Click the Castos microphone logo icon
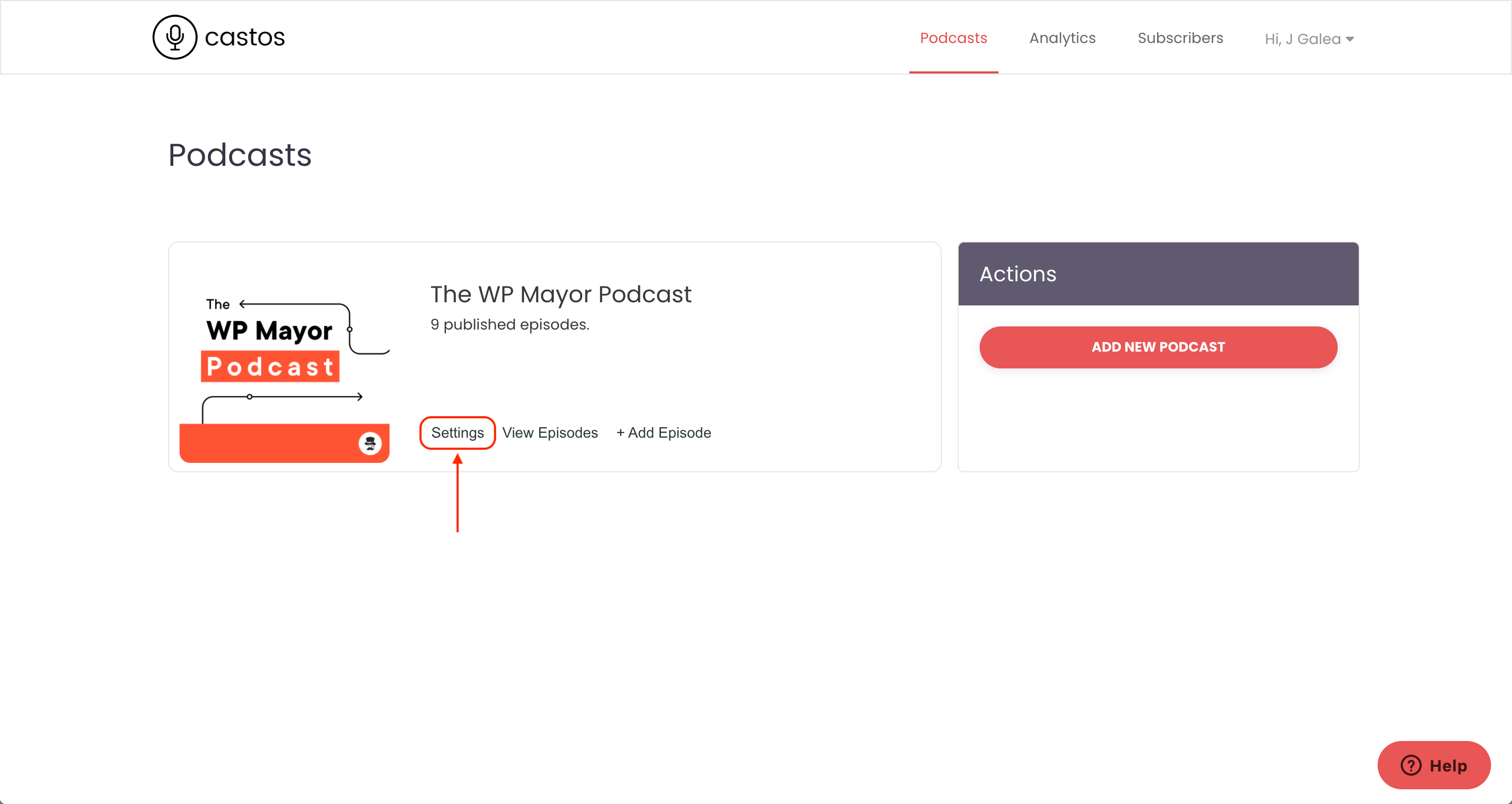 pyautogui.click(x=174, y=37)
